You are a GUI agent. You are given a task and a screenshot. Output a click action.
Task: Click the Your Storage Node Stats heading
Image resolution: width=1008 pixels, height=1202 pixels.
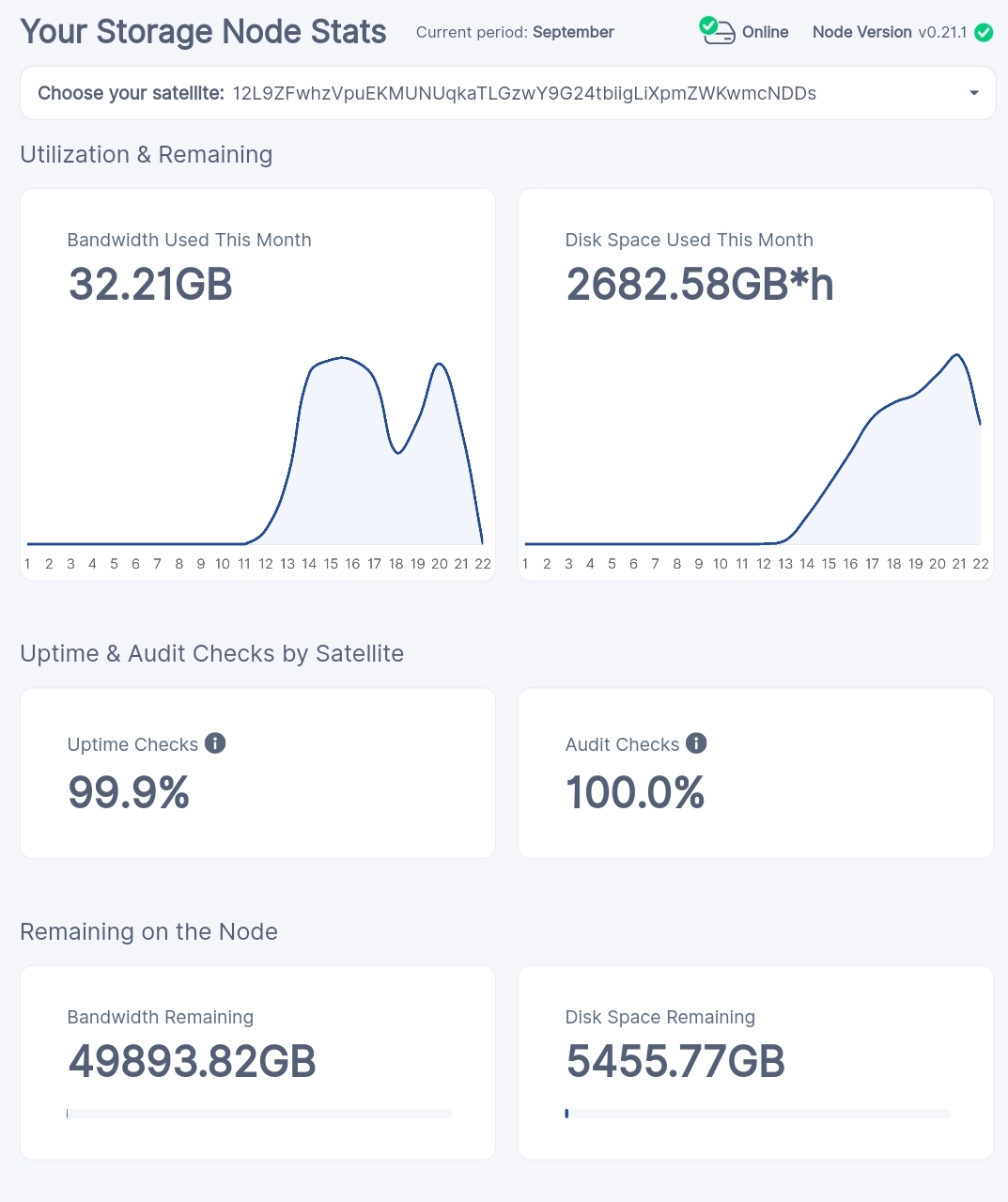pyautogui.click(x=203, y=32)
